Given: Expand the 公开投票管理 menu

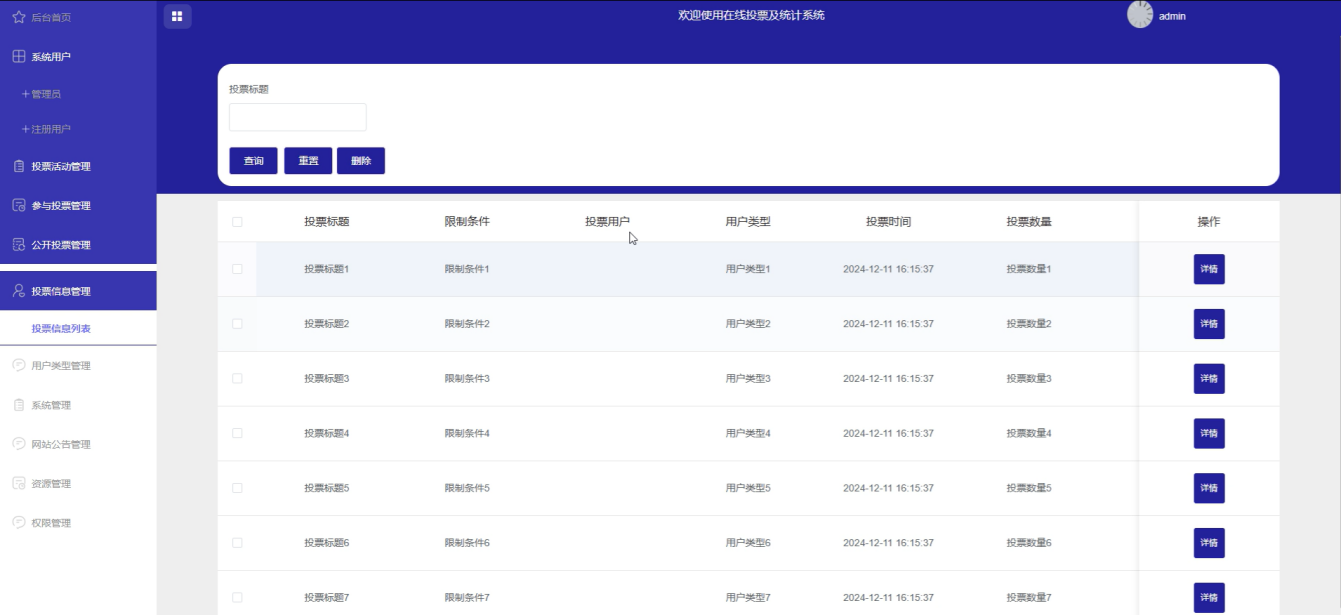Looking at the screenshot, I should tap(78, 245).
